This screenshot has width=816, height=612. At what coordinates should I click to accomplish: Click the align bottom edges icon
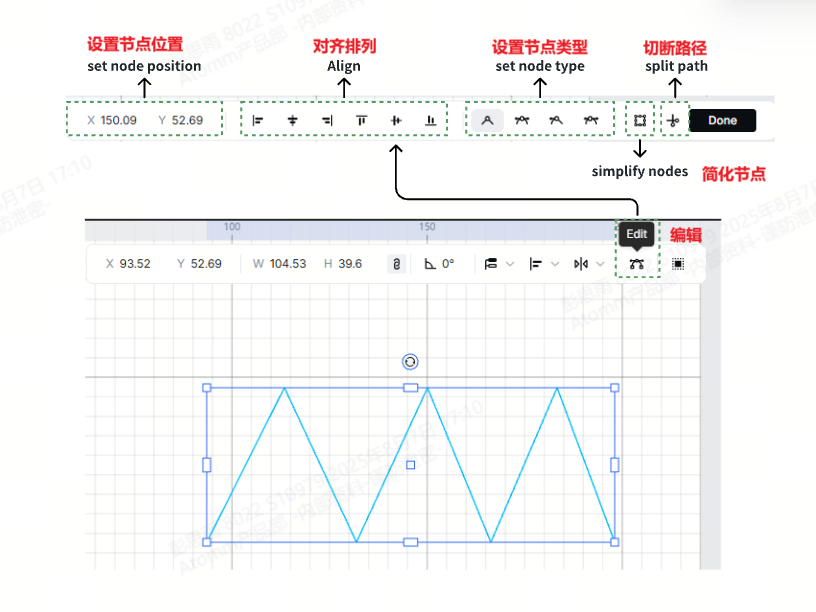click(x=431, y=120)
